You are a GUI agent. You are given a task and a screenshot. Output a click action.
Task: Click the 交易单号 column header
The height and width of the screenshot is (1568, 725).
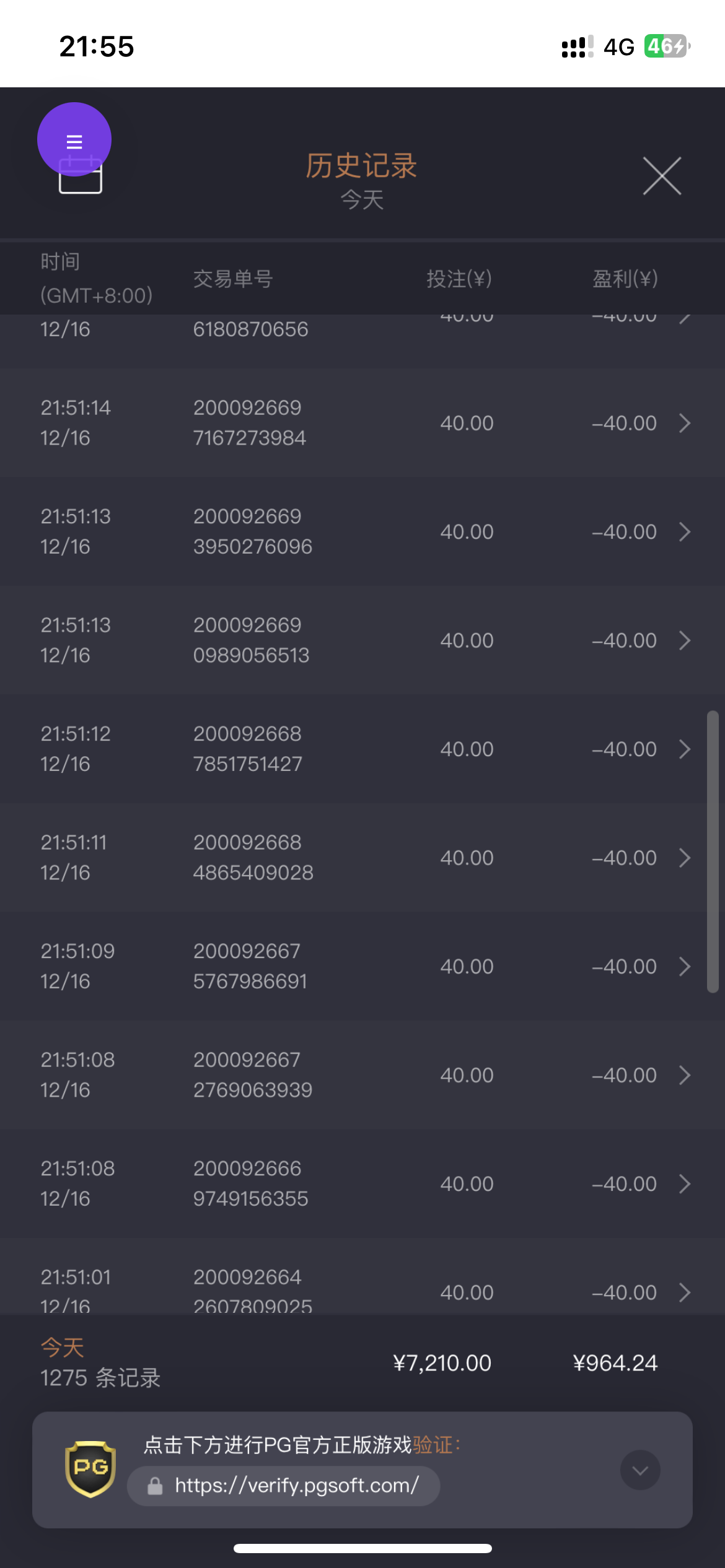(233, 279)
